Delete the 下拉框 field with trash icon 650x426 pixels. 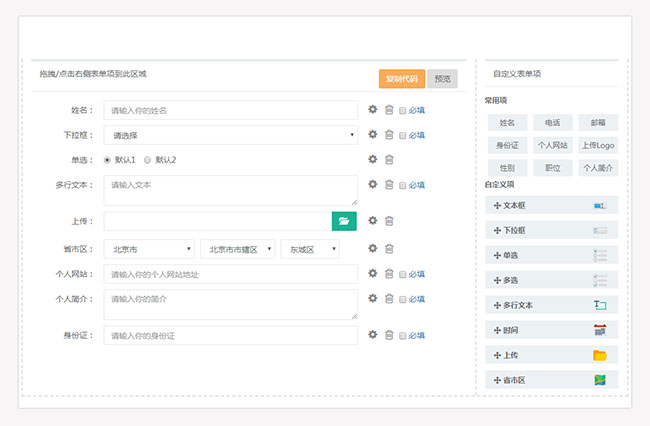click(389, 135)
